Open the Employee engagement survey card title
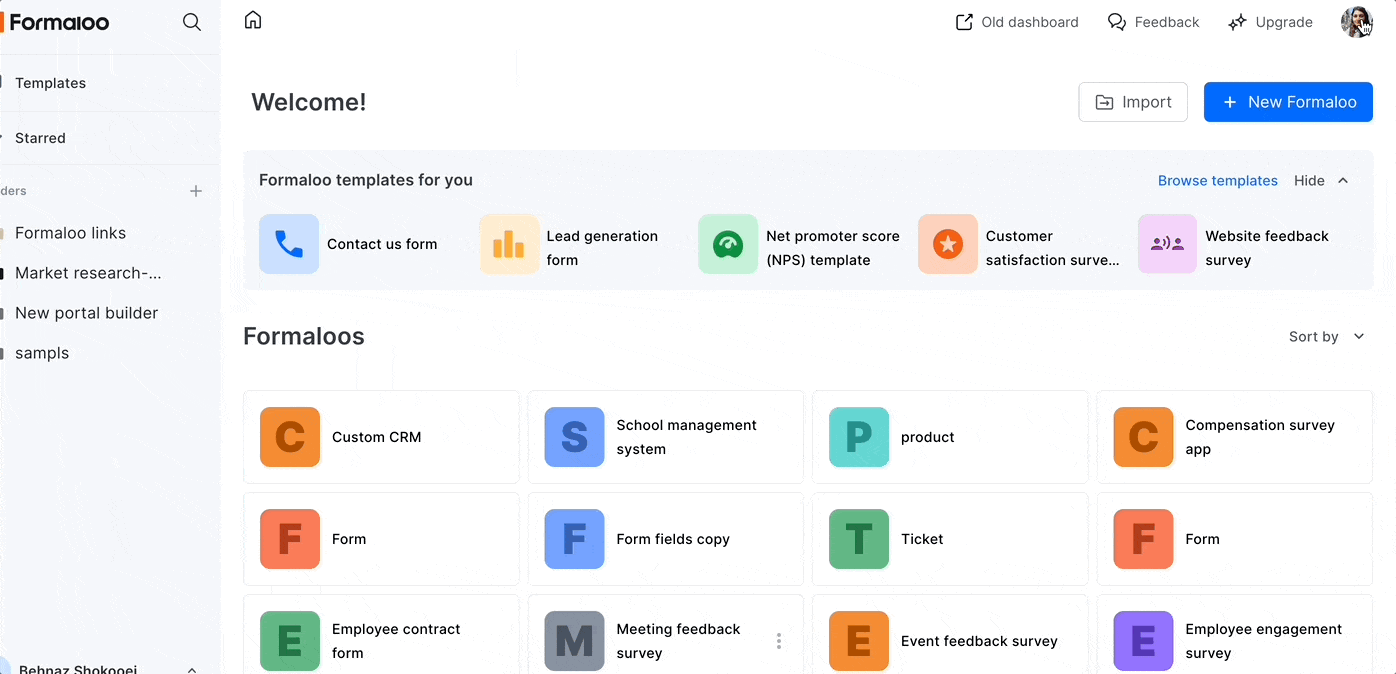 [x=1264, y=641]
